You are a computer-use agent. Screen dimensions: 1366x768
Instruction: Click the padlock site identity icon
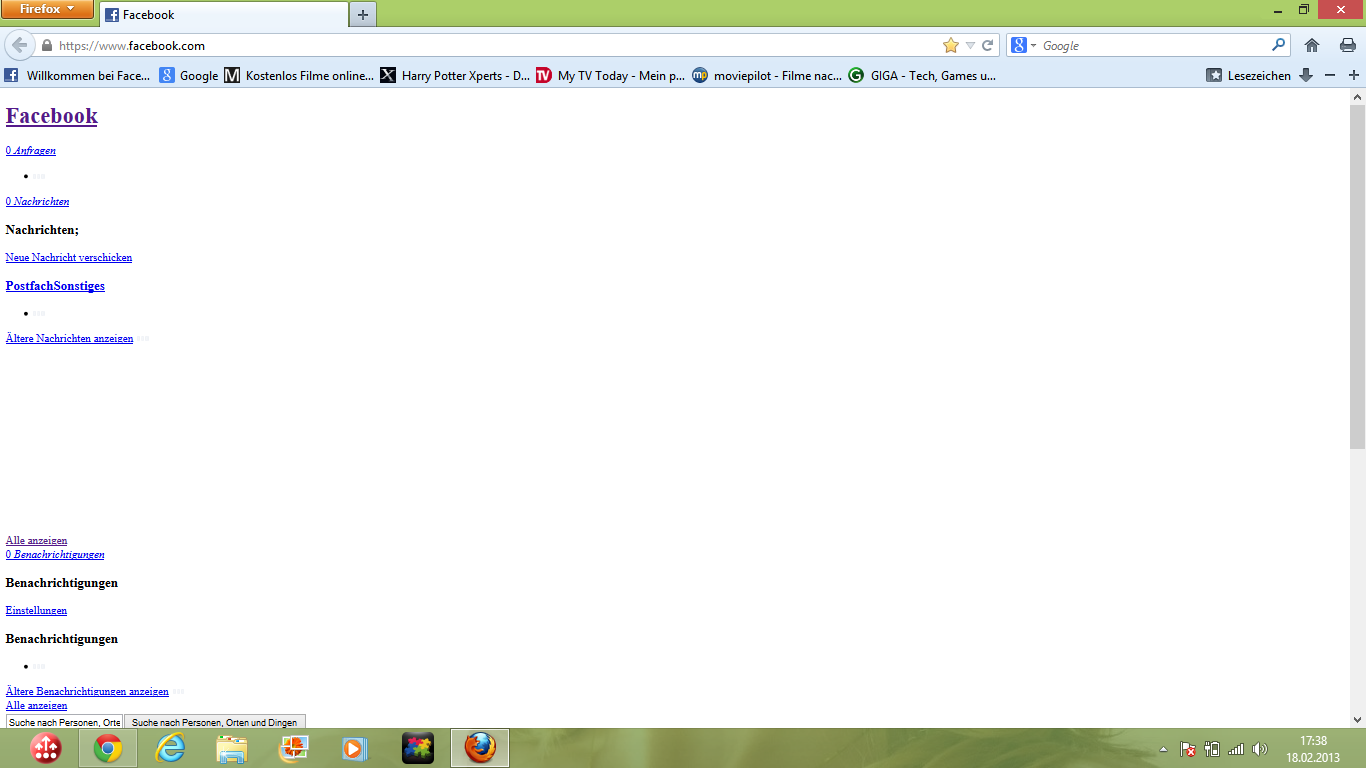coord(46,46)
